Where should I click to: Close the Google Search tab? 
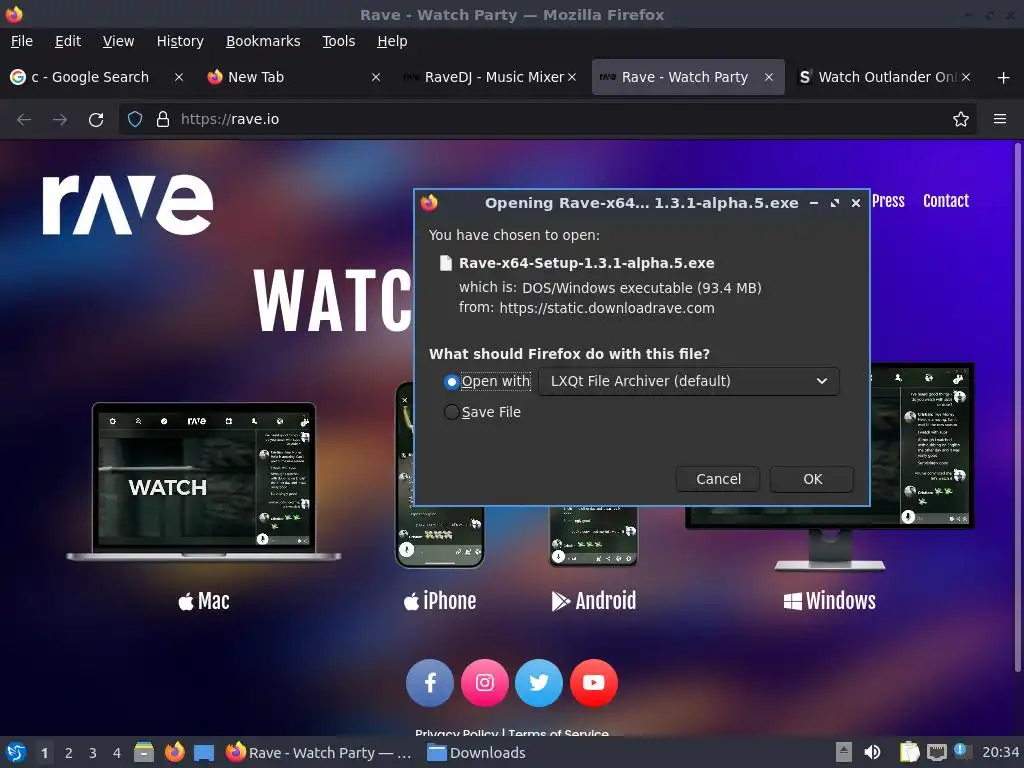[178, 77]
